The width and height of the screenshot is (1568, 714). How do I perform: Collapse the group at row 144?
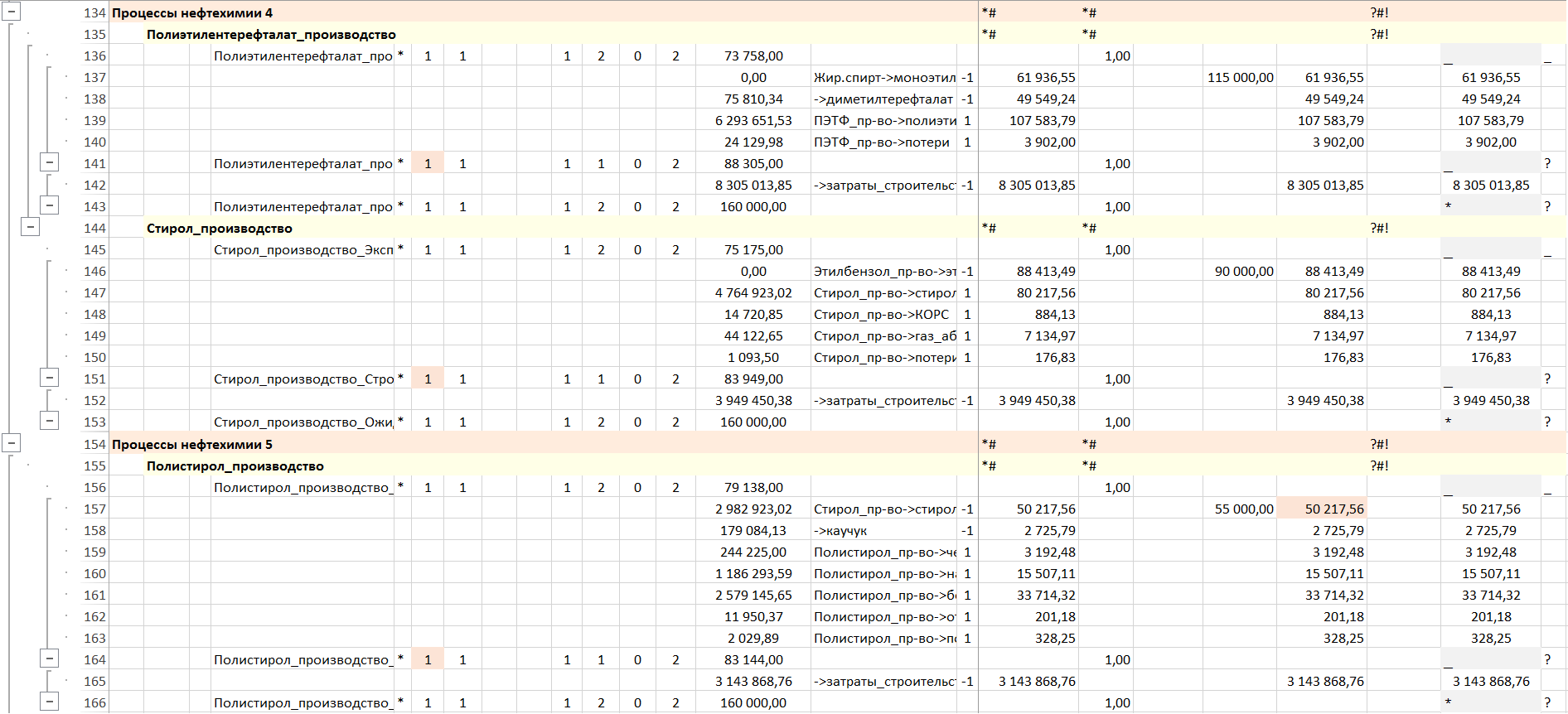[x=31, y=226]
